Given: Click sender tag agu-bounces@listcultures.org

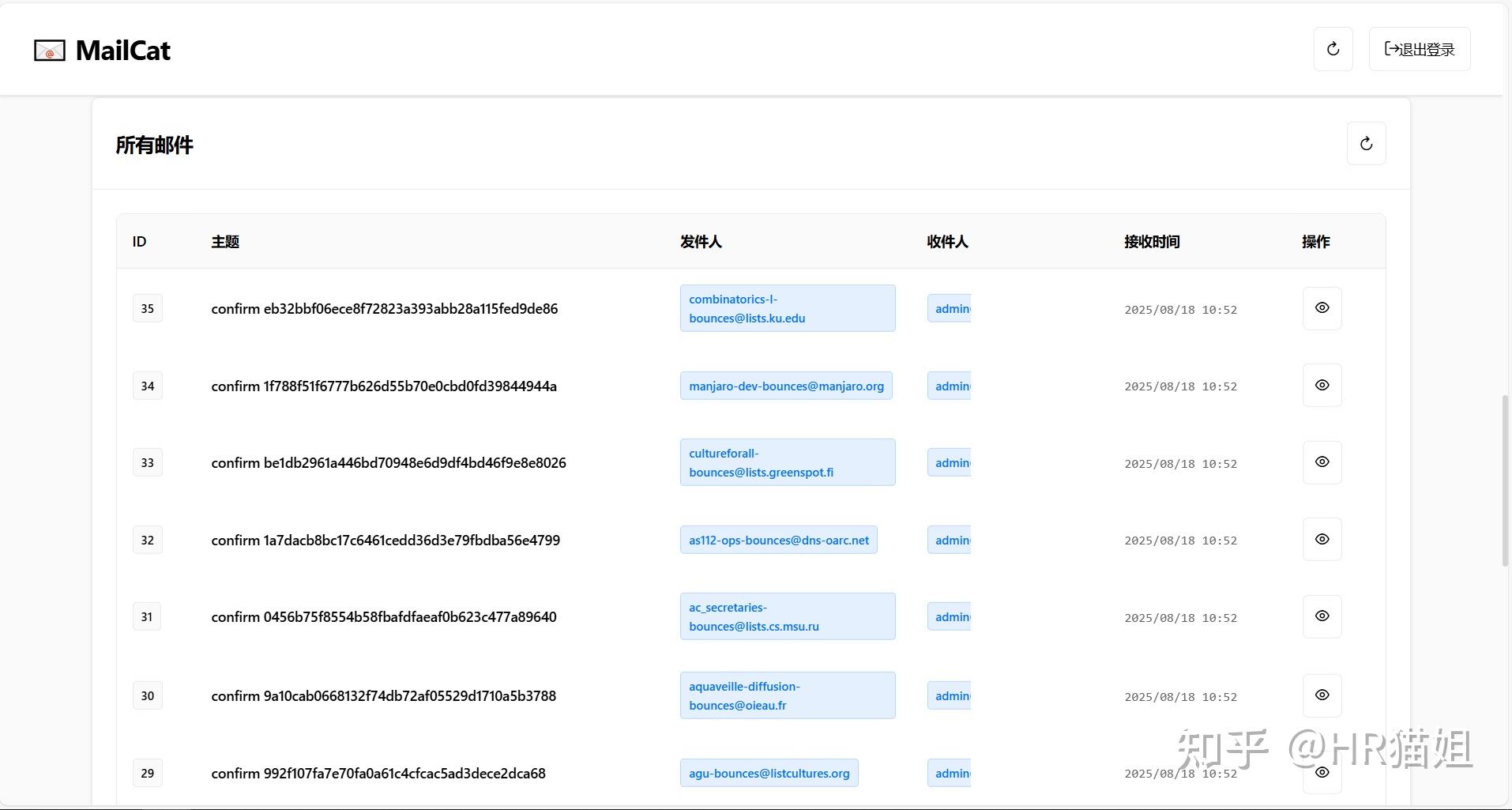Looking at the screenshot, I should tap(769, 773).
